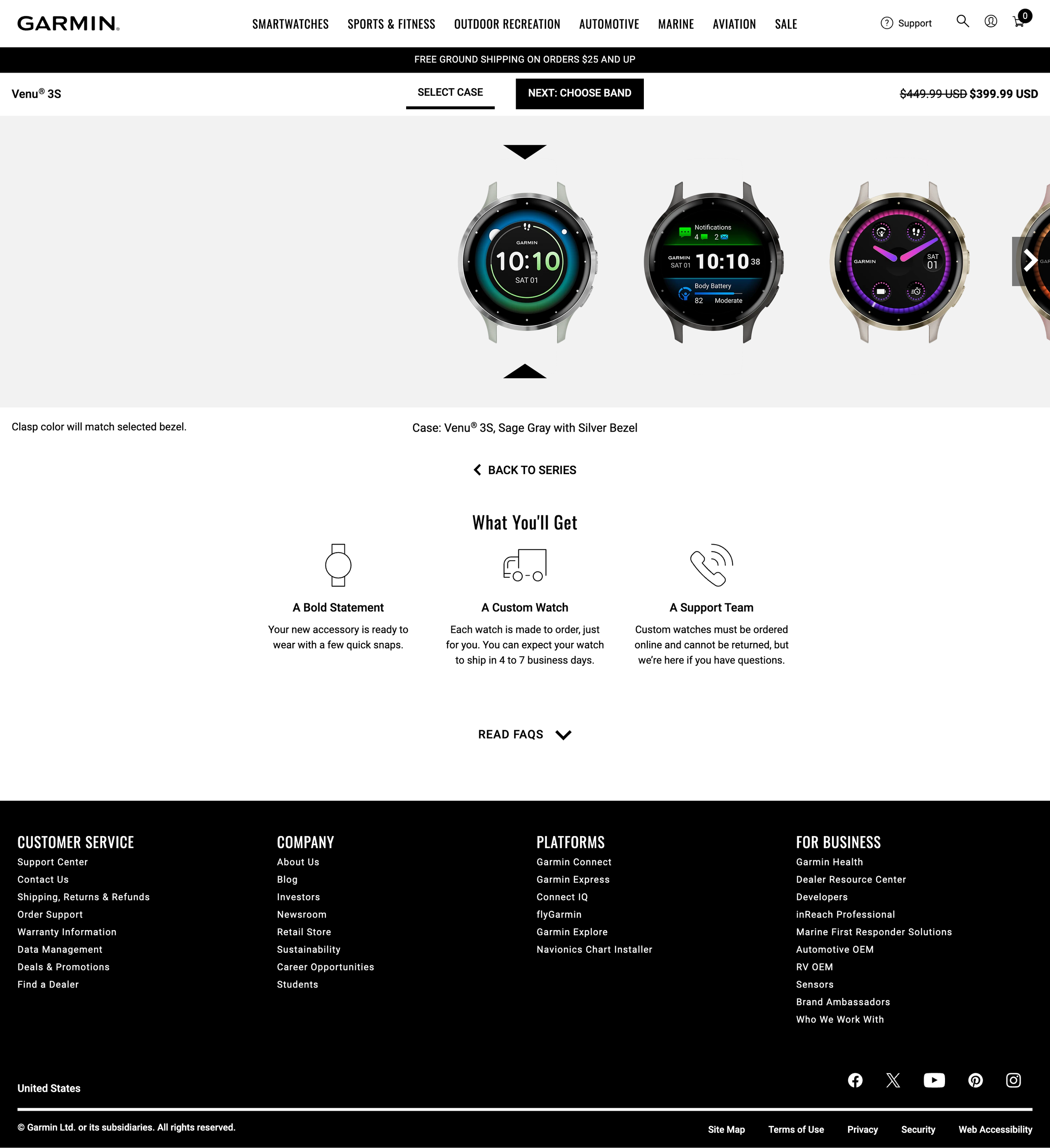Open the Outdoor Recreation menu
Screen dimensions: 1050x1148
click(507, 24)
